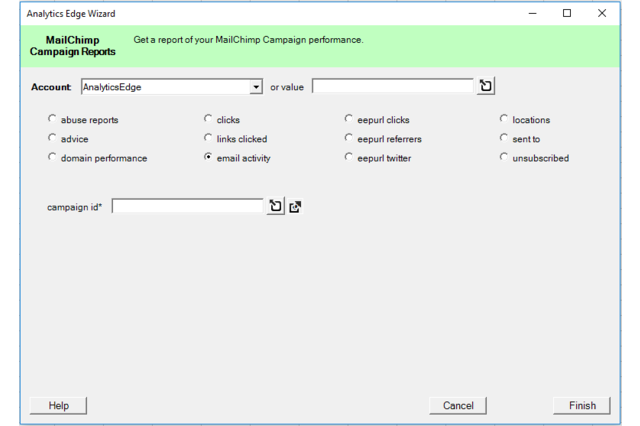Select the 'locations' radio button
Viewport: 640px width, 426px height.
click(504, 118)
